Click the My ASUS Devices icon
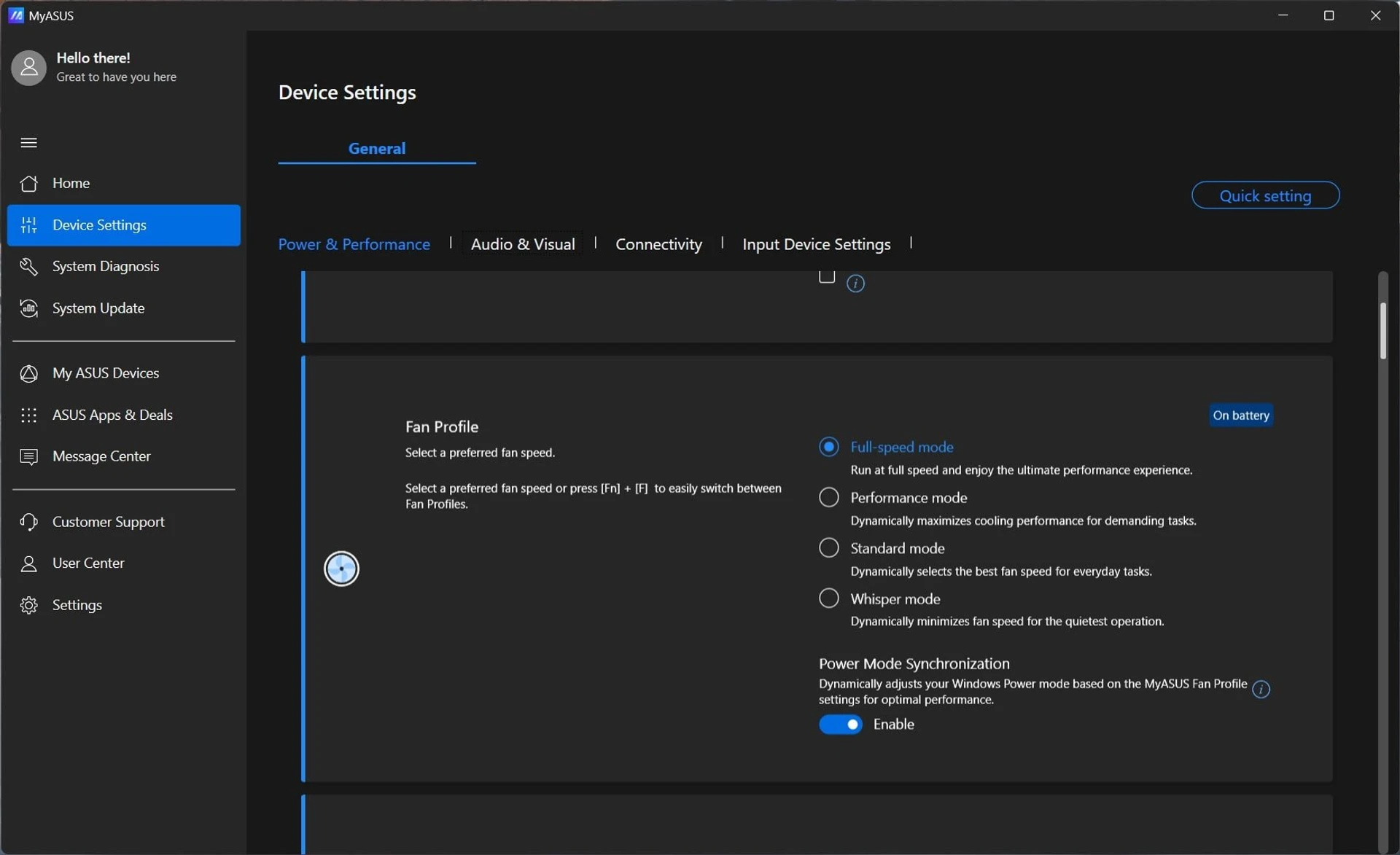Screen dimensions: 1400x855 (x=29, y=374)
